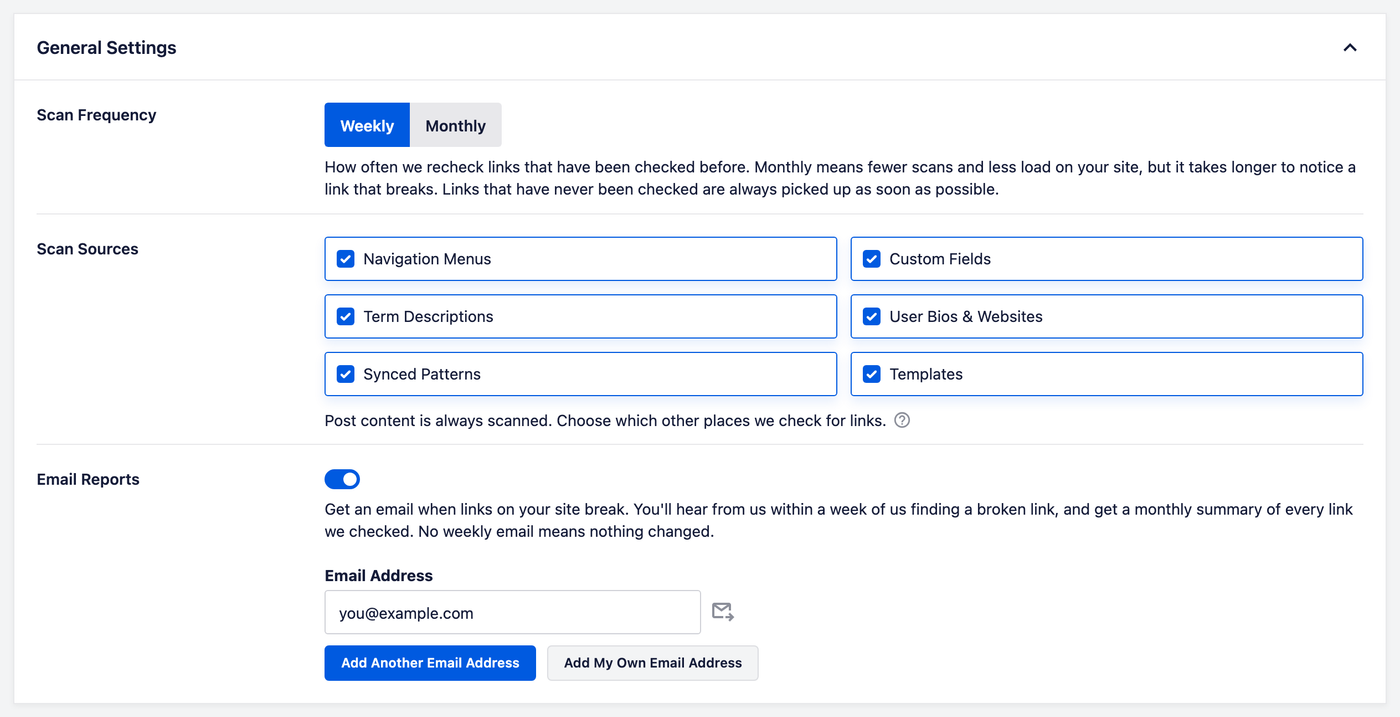1400x717 pixels.
Task: Click the Email Address input field
Action: (513, 612)
